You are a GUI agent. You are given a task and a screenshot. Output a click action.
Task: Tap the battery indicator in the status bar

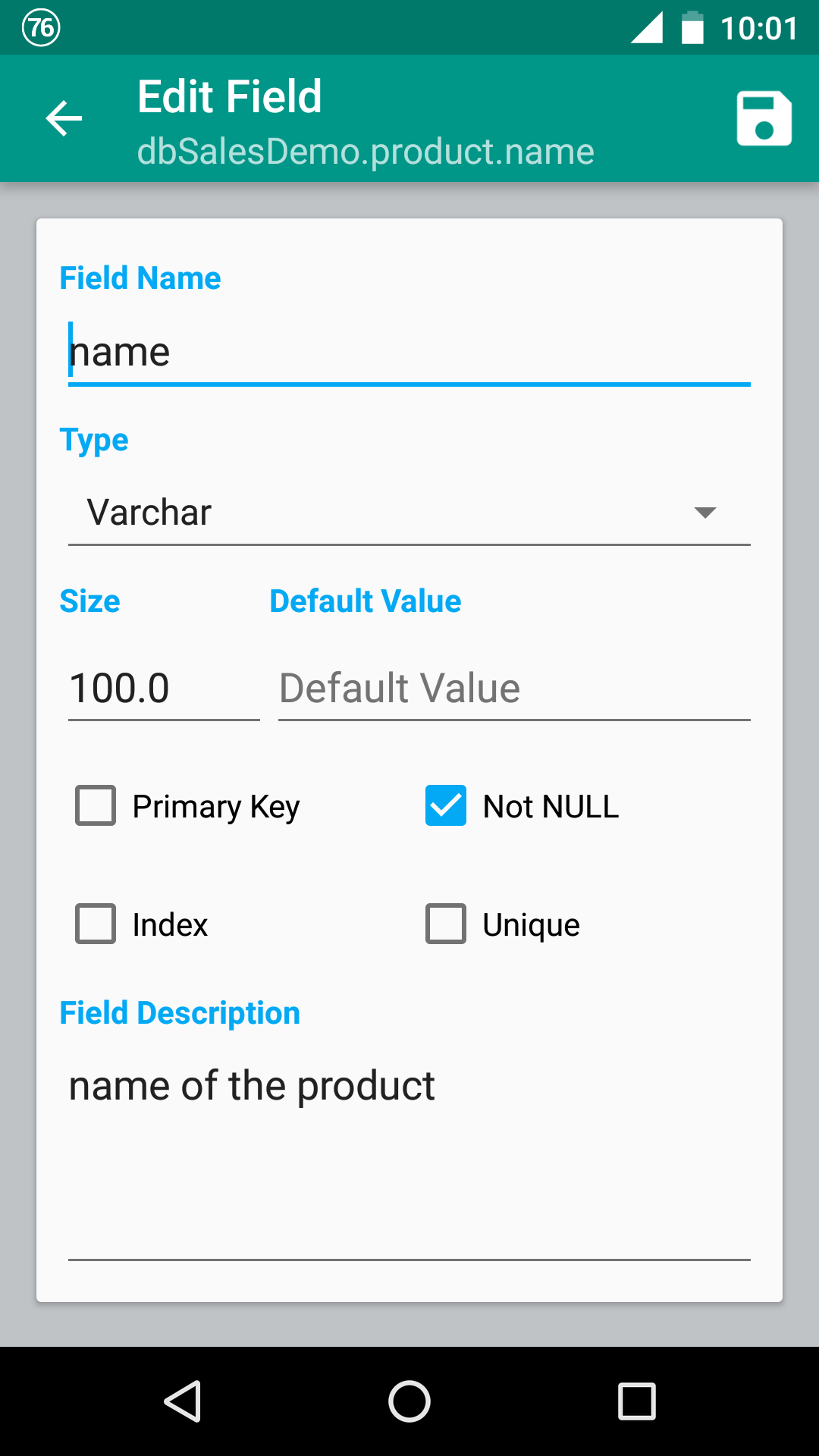692,27
